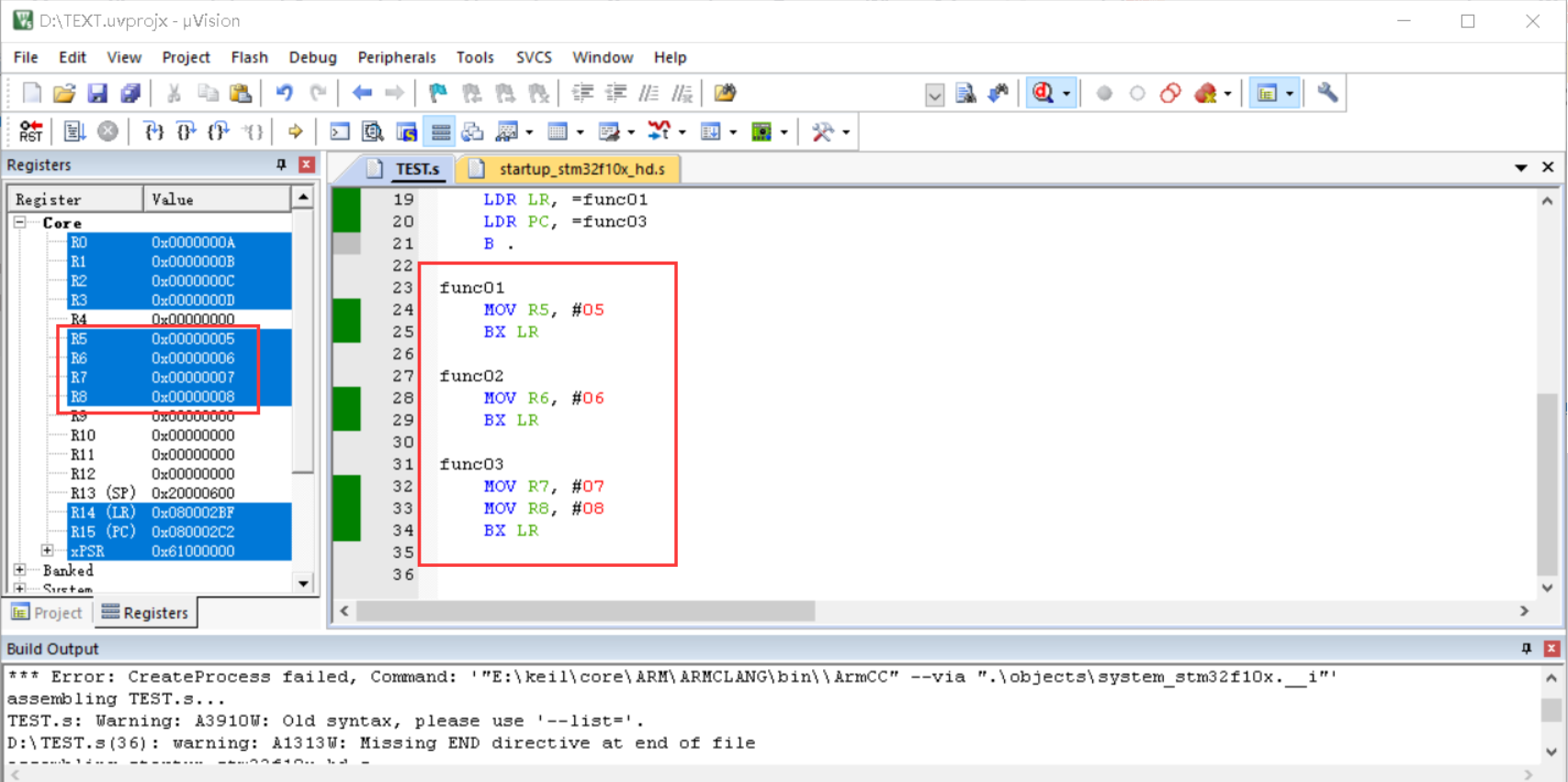Open the Debug menu
The width and height of the screenshot is (1568, 782).
[312, 57]
